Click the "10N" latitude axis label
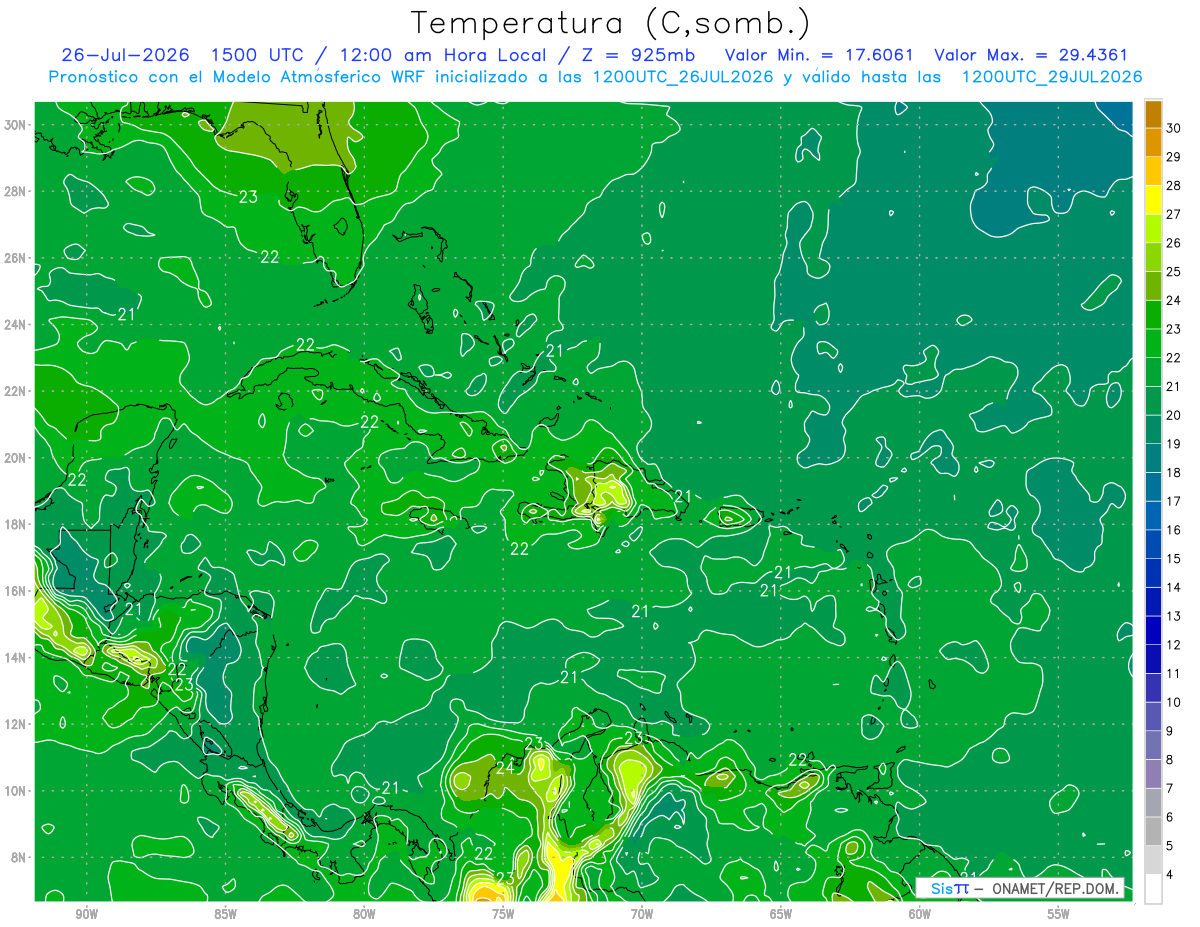The image size is (1200, 927). coord(15,791)
